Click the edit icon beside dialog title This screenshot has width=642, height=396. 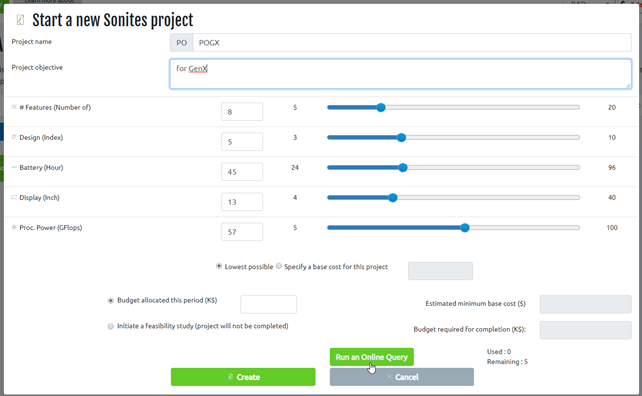(20, 20)
